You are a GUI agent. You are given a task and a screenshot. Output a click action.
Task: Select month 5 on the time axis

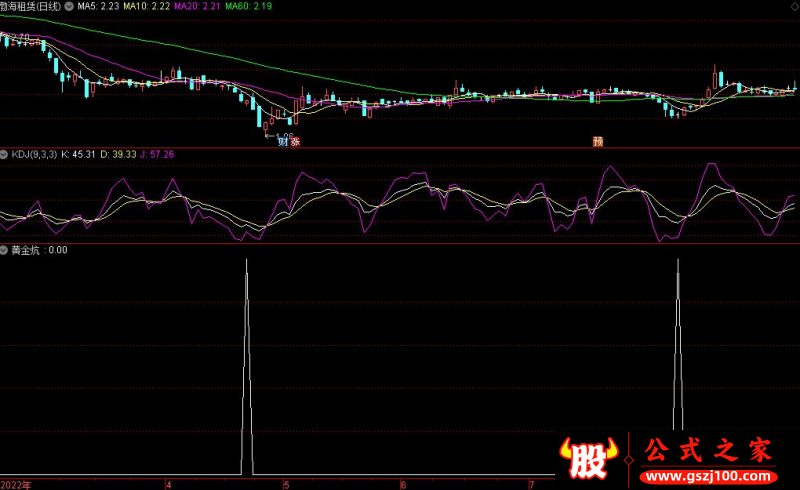click(x=287, y=484)
